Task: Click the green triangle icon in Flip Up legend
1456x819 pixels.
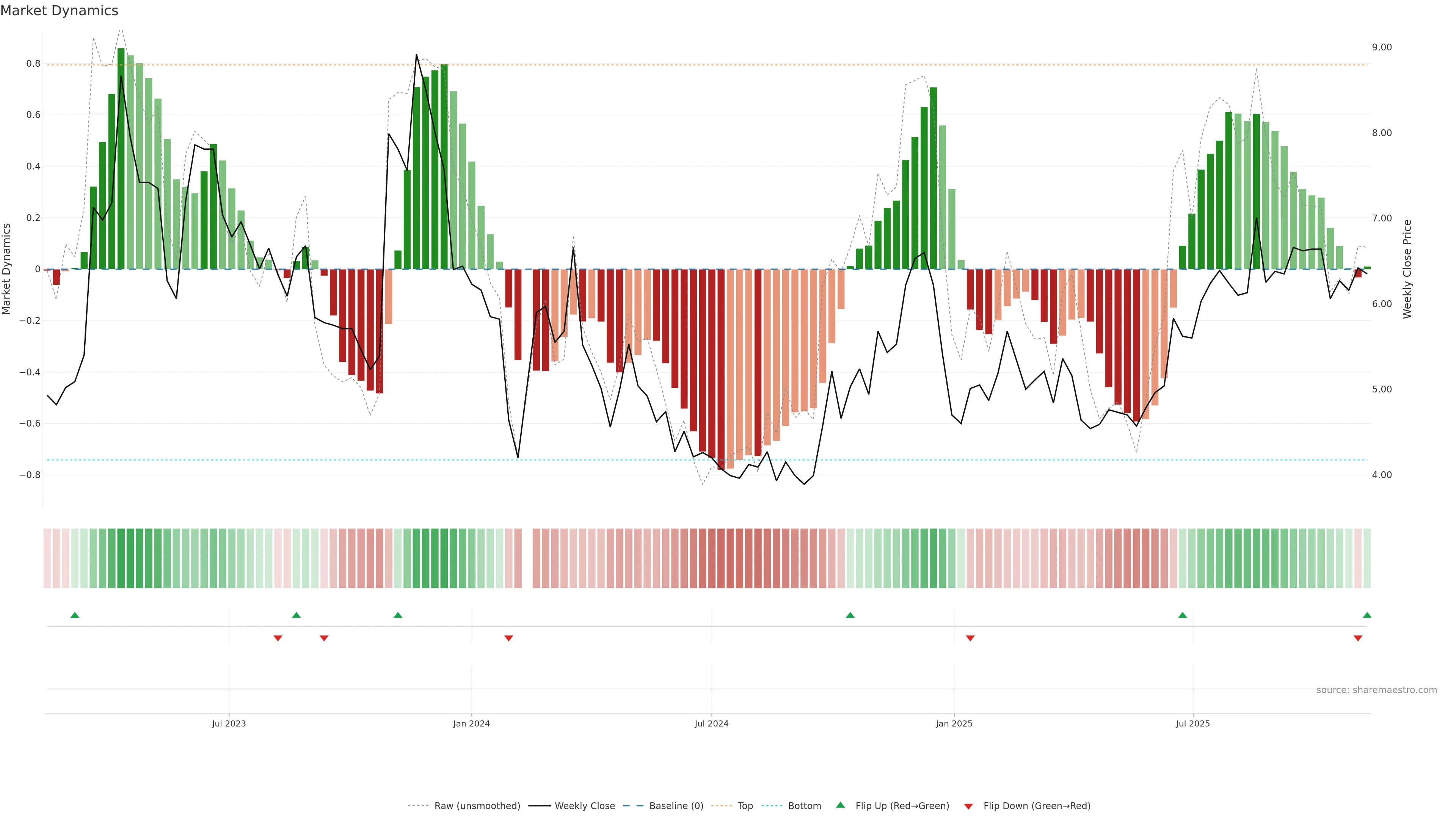Action: pyautogui.click(x=840, y=805)
